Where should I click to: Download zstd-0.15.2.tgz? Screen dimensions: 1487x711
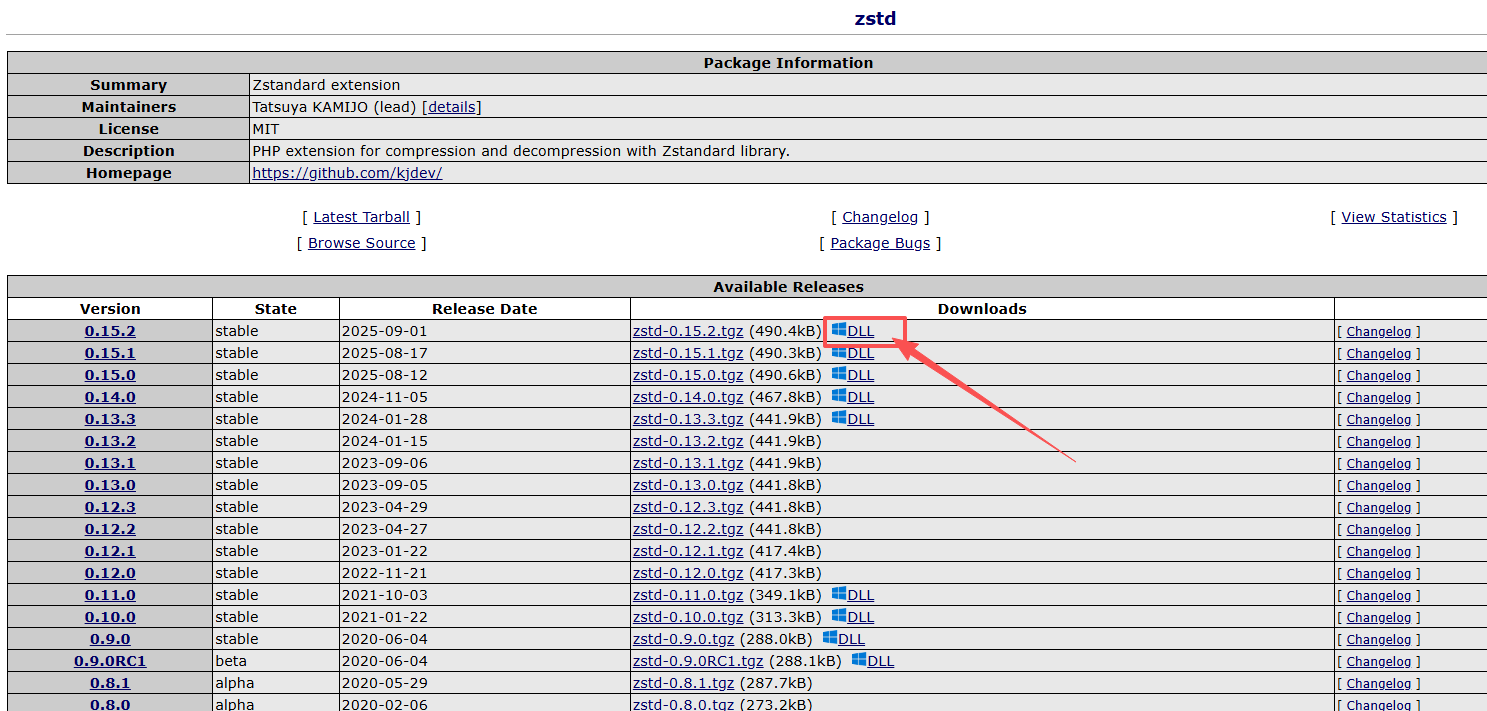688,331
